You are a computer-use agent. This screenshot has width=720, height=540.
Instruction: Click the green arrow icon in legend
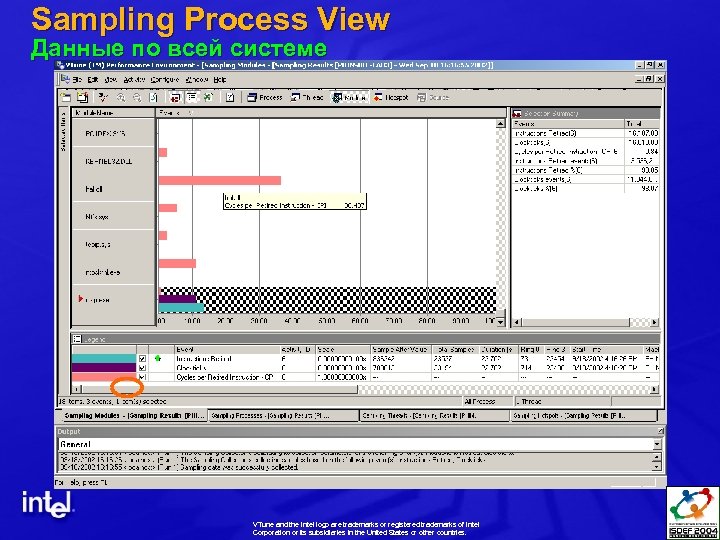point(158,359)
